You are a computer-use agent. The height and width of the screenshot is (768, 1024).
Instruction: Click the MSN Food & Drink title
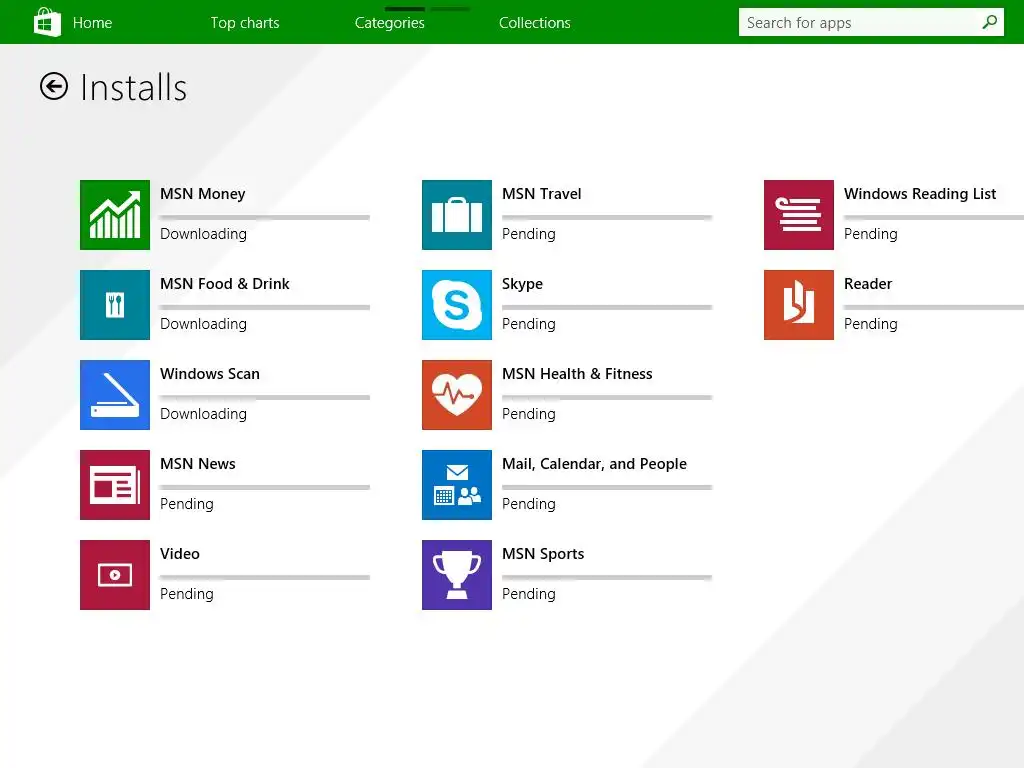coord(225,284)
